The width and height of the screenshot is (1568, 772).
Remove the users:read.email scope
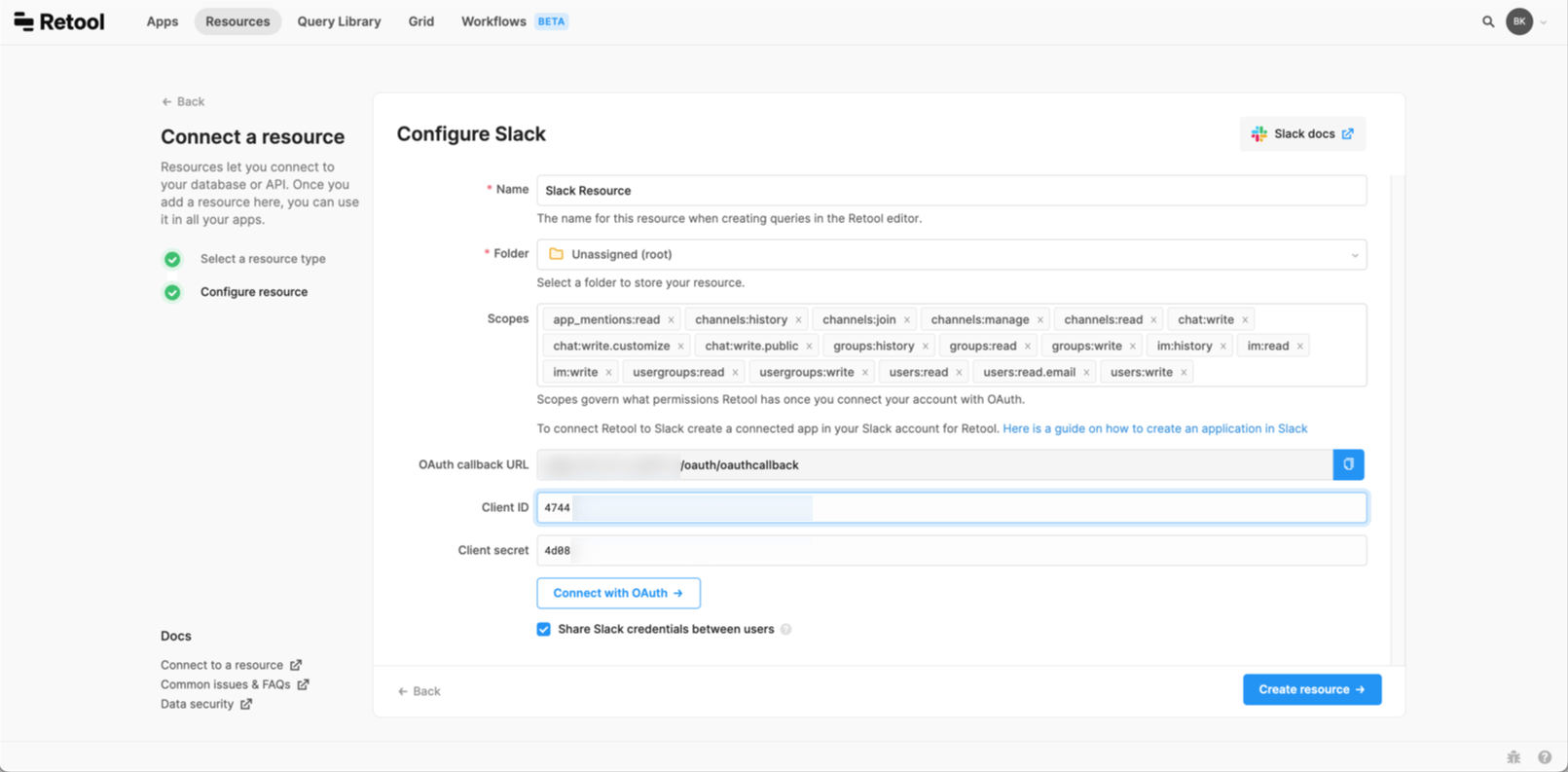tap(1086, 372)
